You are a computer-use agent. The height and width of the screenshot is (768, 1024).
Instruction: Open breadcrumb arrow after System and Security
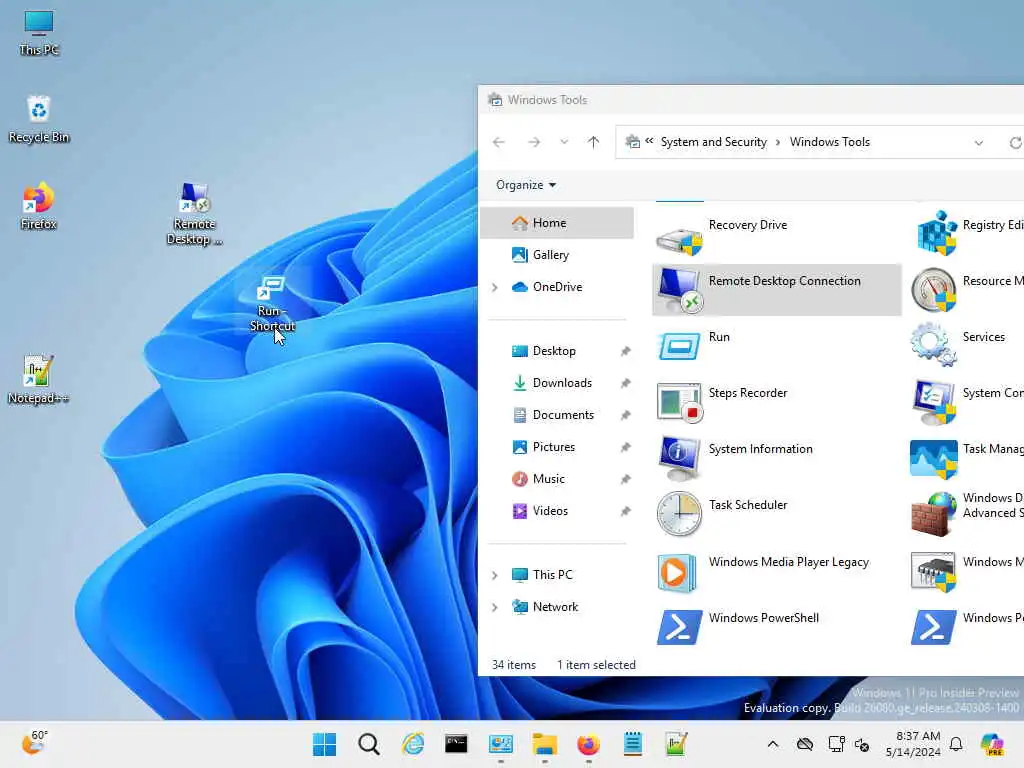point(778,142)
